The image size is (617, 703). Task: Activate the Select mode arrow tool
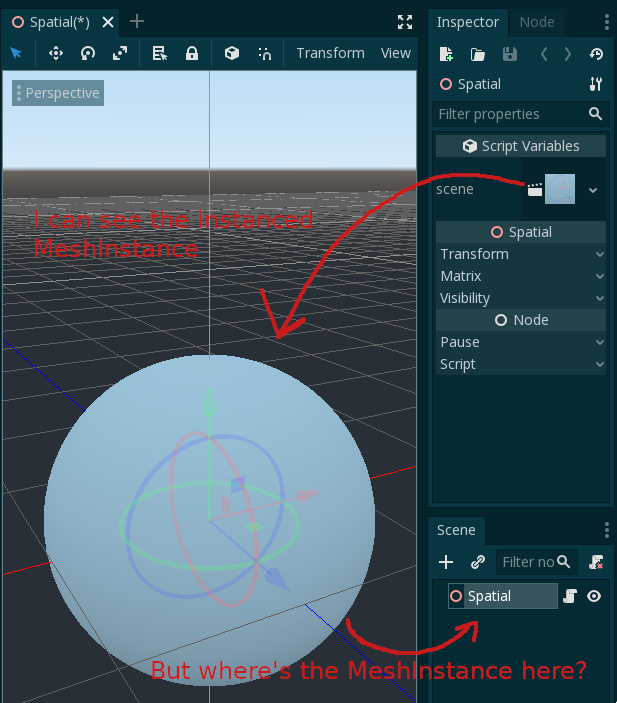click(x=16, y=53)
